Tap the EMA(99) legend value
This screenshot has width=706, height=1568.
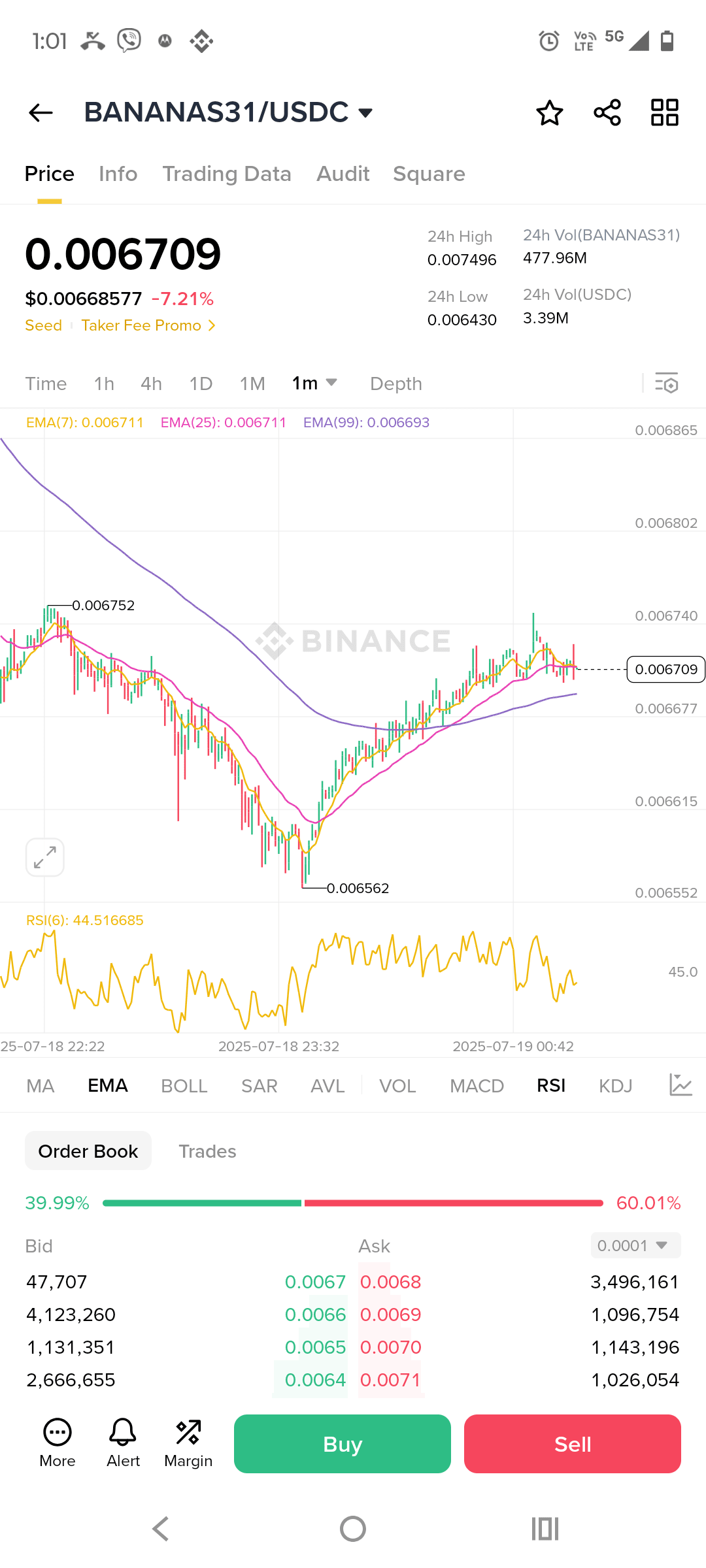[x=366, y=423]
